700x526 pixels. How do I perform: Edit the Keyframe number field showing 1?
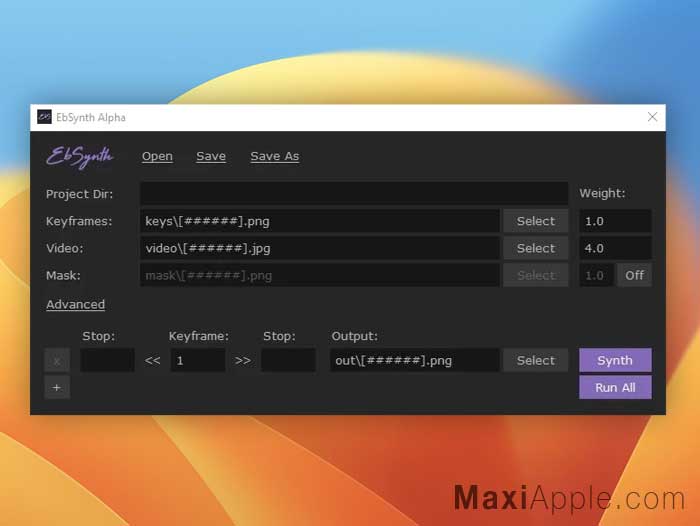[x=198, y=360]
